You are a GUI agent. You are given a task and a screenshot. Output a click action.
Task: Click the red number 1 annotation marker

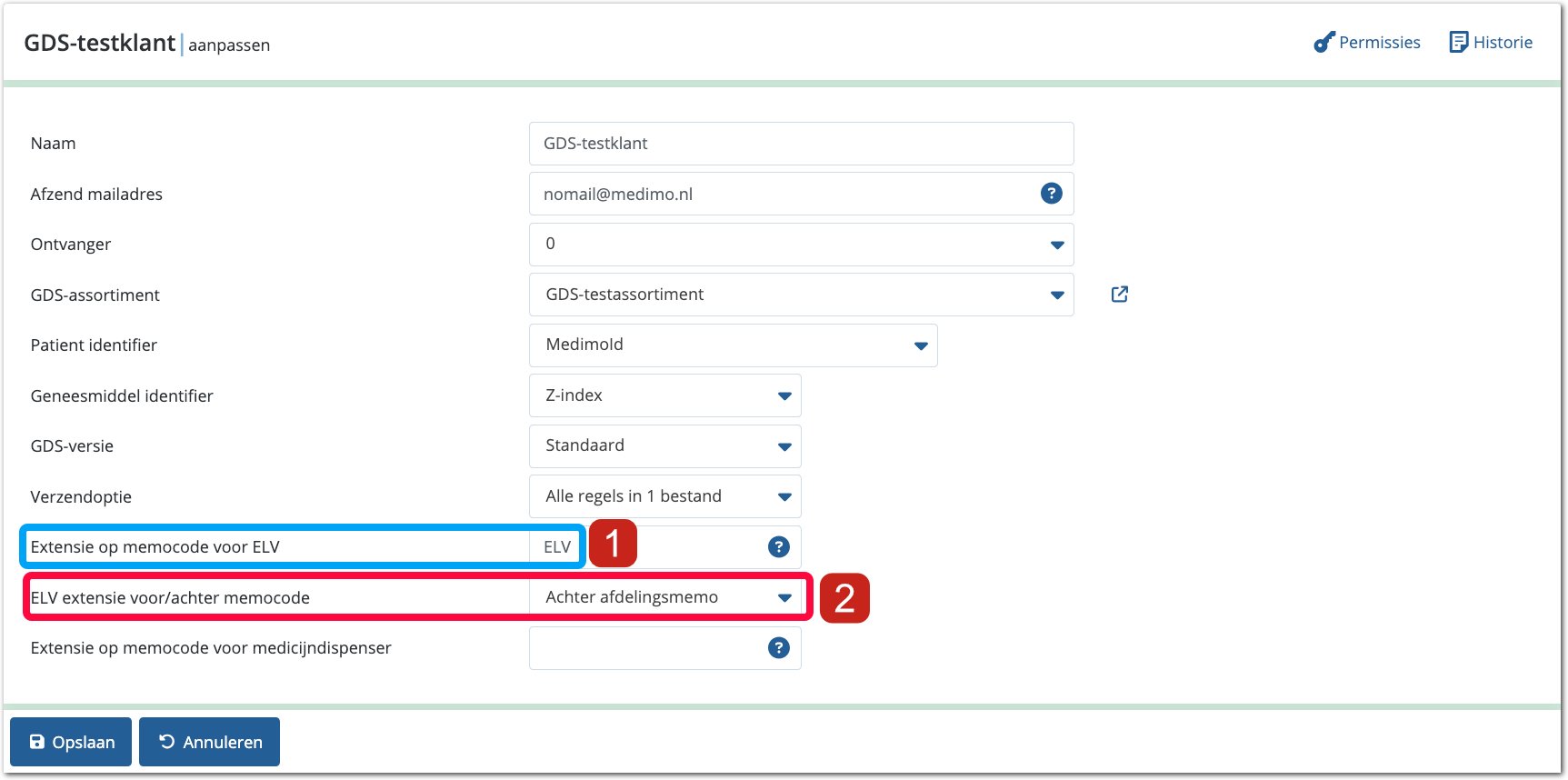(613, 544)
